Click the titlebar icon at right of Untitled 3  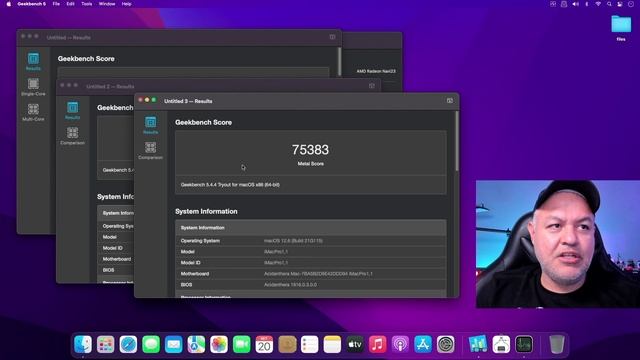[x=449, y=100]
